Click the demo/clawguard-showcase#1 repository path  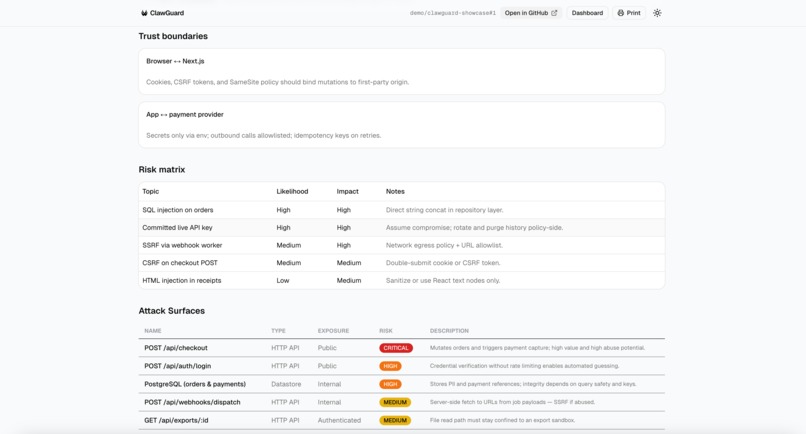[x=452, y=13]
